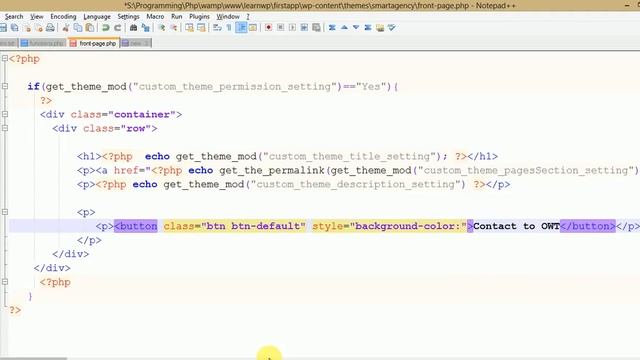Toggle the highlighted Indent Guide button
640x360 pixels.
click(x=241, y=28)
